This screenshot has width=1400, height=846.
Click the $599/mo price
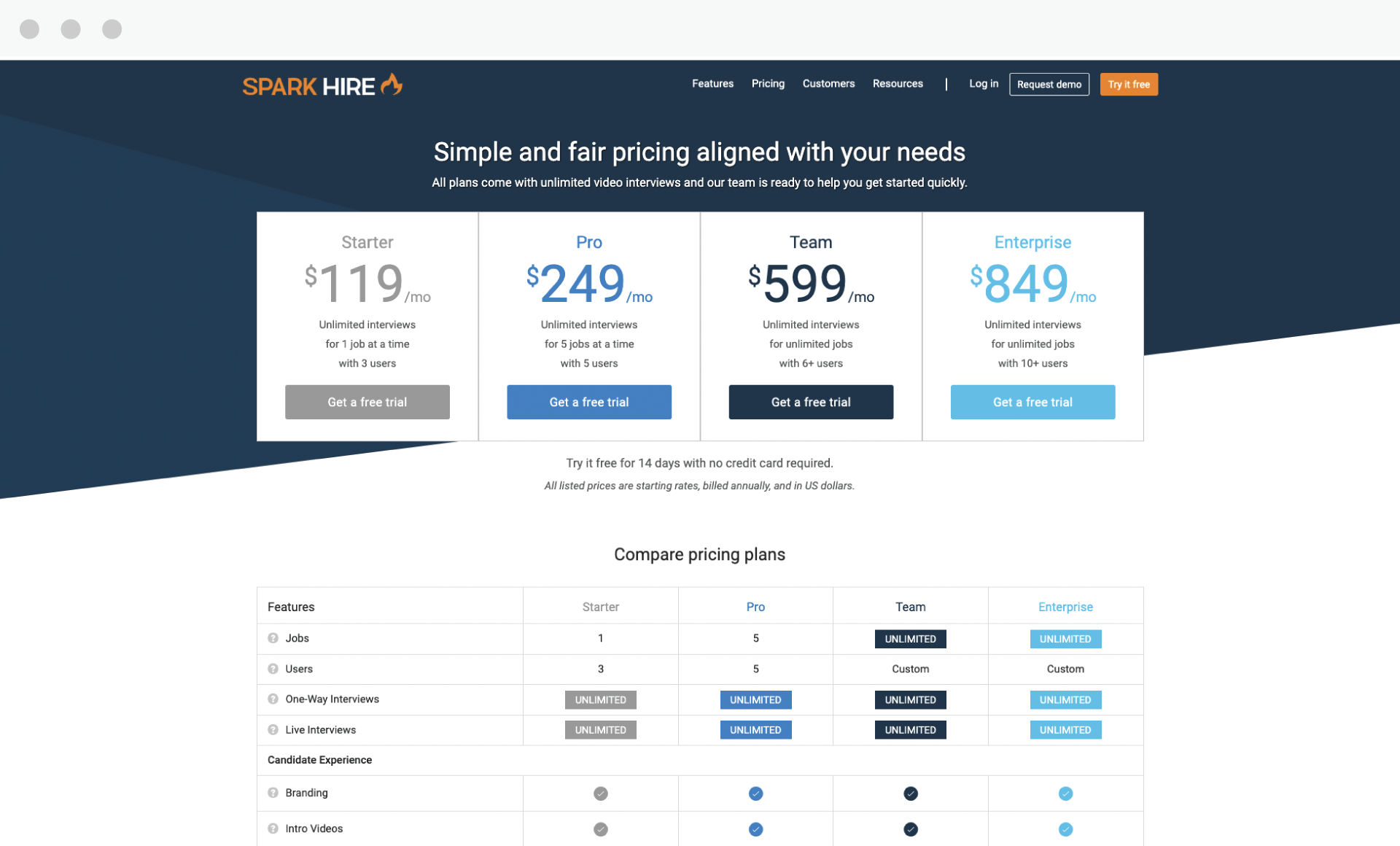[x=811, y=284]
